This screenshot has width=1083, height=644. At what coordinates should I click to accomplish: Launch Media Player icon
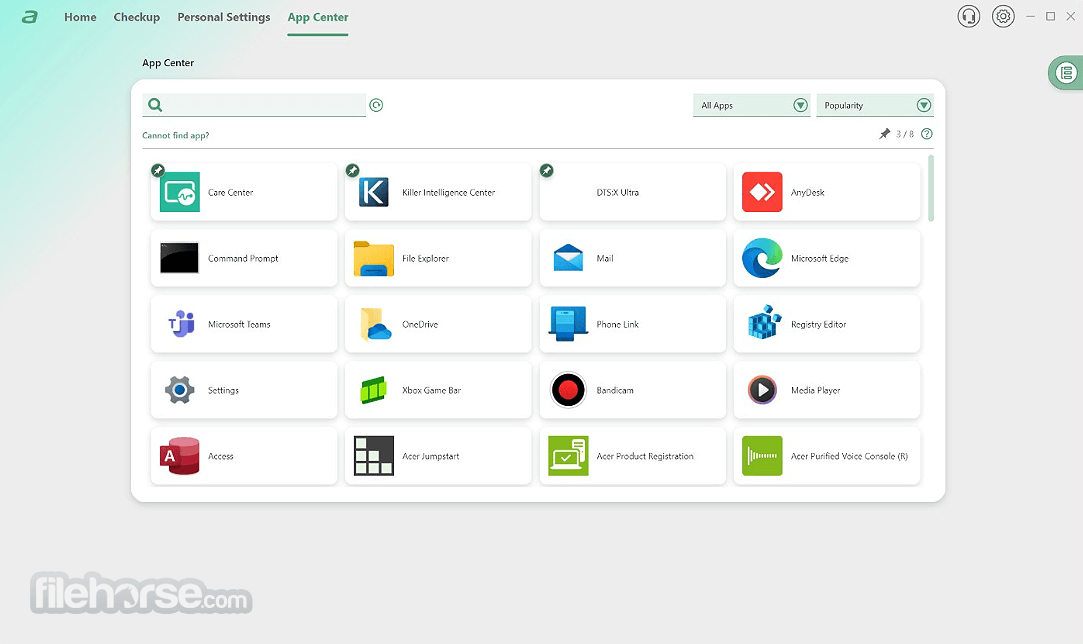763,390
